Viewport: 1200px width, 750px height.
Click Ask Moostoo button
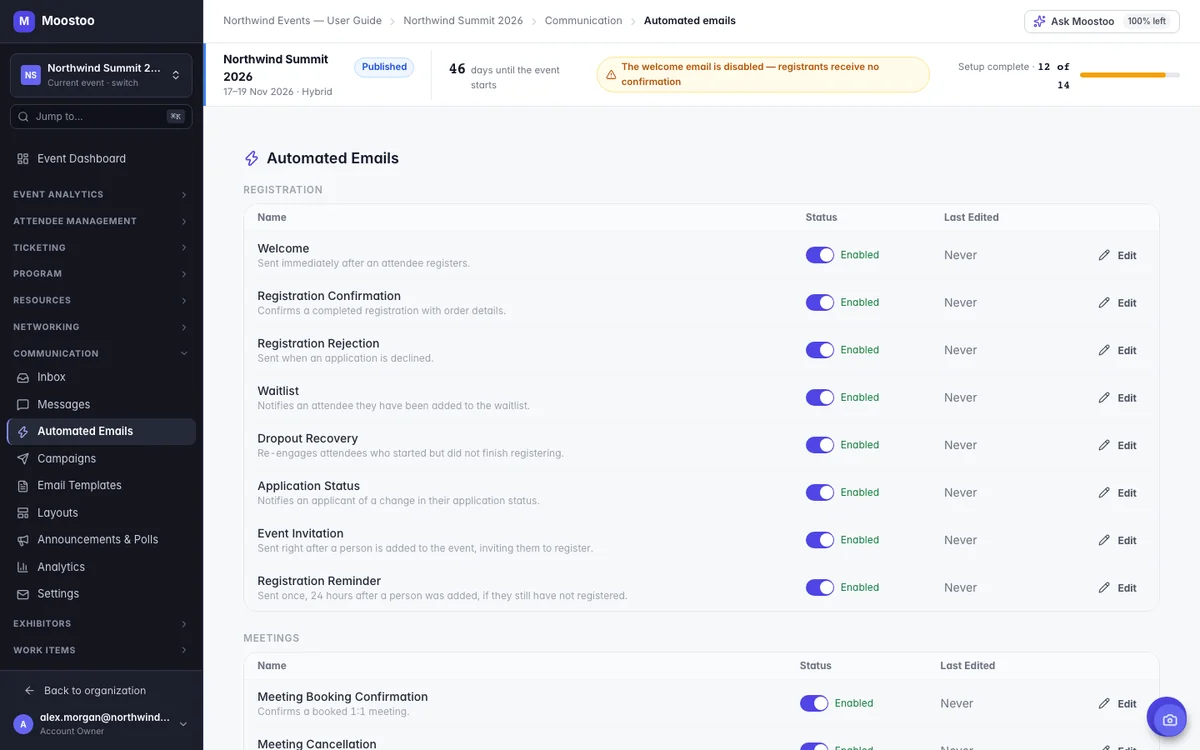tap(1102, 21)
